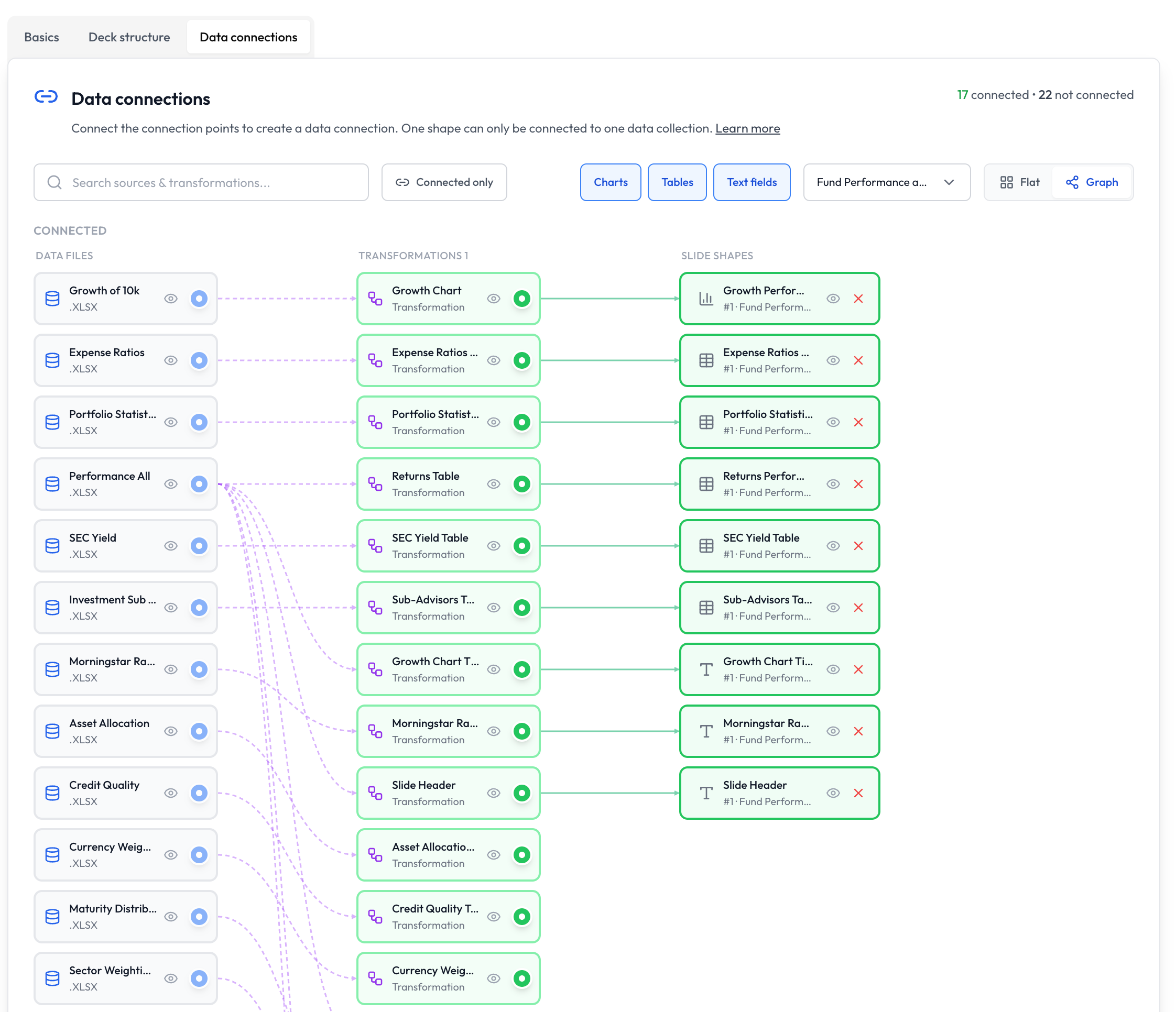The height and width of the screenshot is (1012, 1176).
Task: Select the Growth Chart Title transformation card
Action: point(449,669)
